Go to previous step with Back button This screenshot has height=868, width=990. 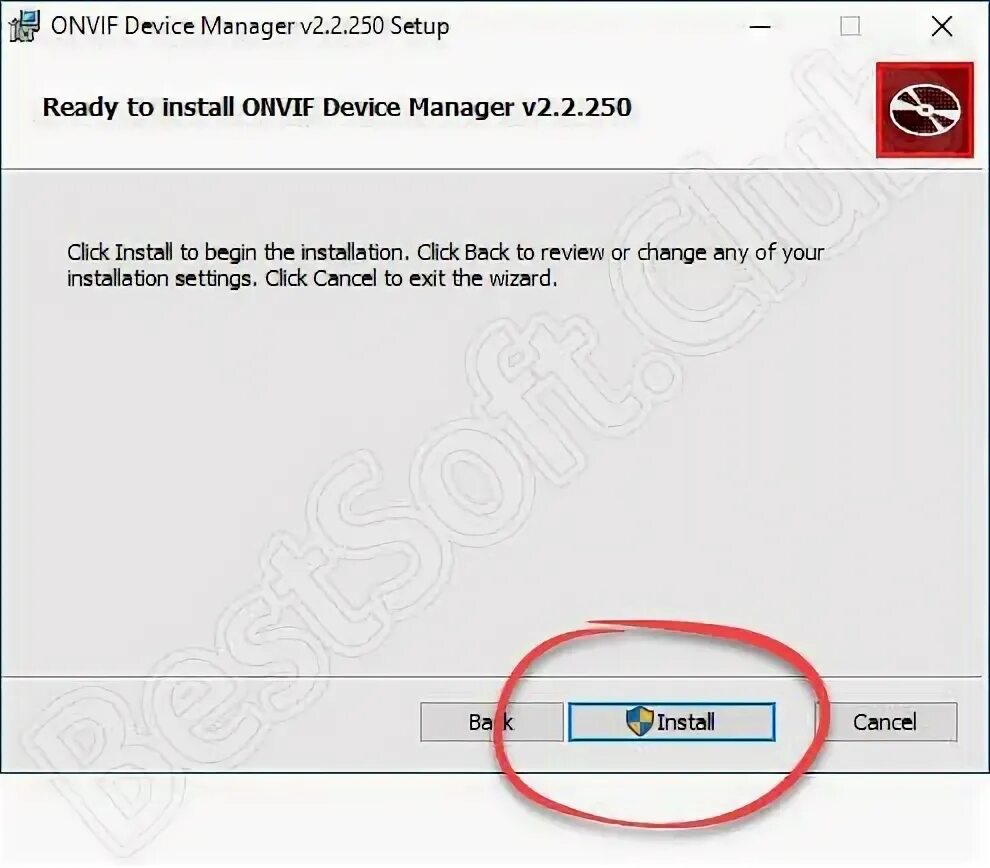(x=491, y=722)
